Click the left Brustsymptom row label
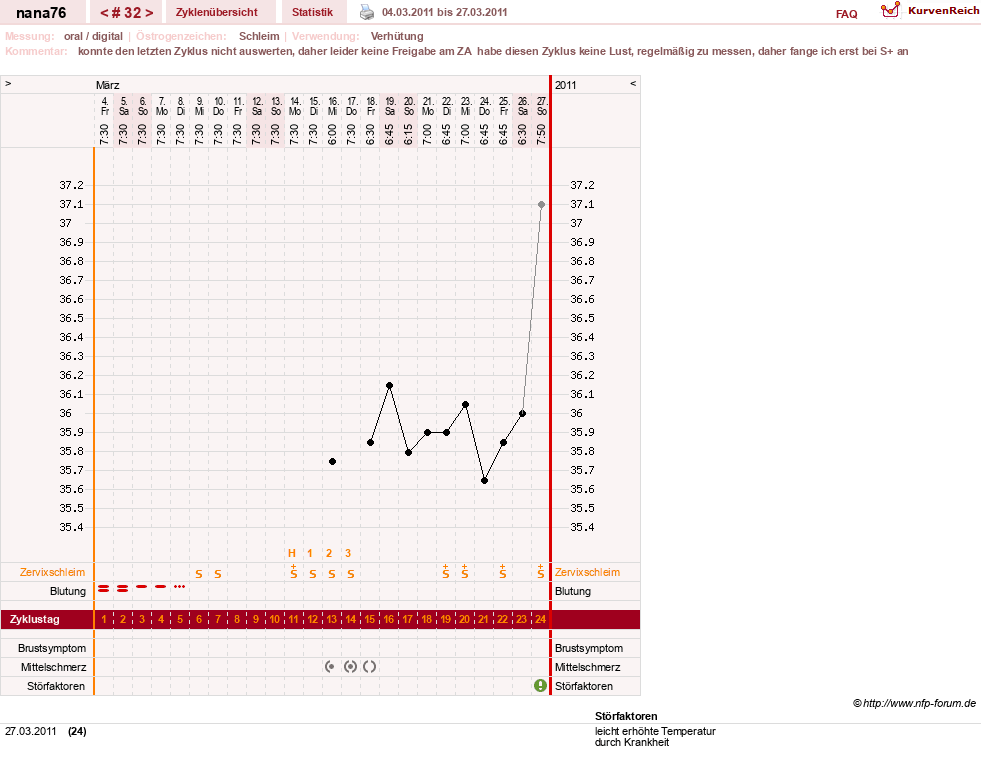 click(x=52, y=648)
